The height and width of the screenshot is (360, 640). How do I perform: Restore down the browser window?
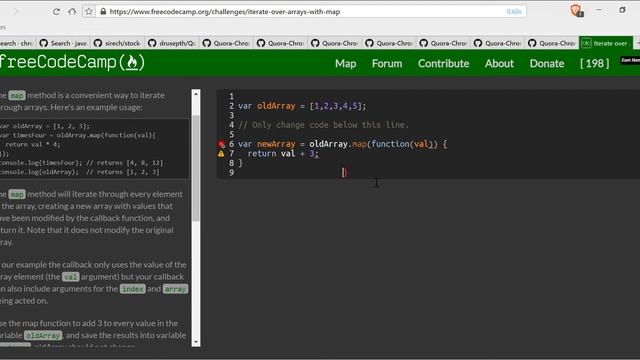point(622,10)
